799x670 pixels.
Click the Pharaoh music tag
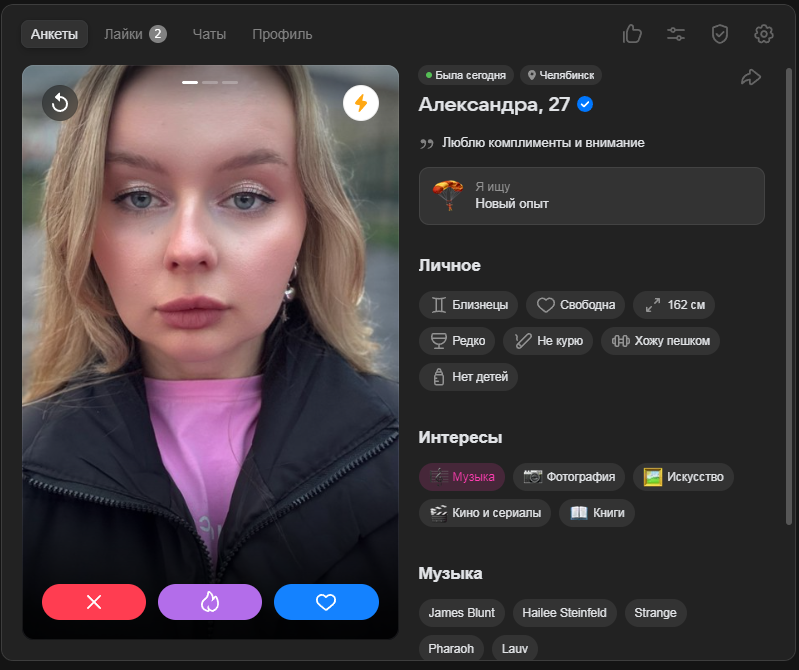[x=451, y=648]
